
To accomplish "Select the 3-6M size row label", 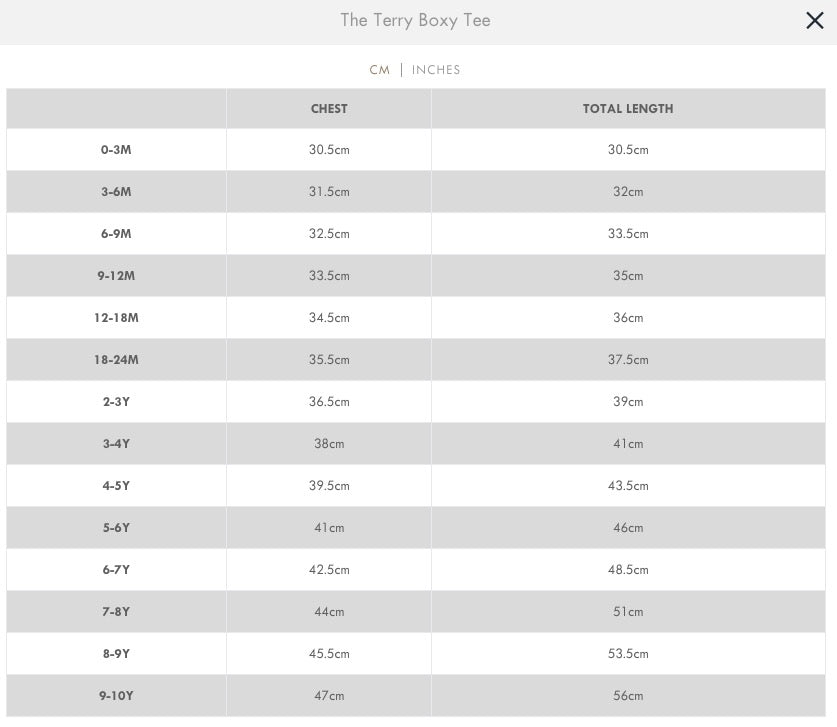I will [x=116, y=192].
